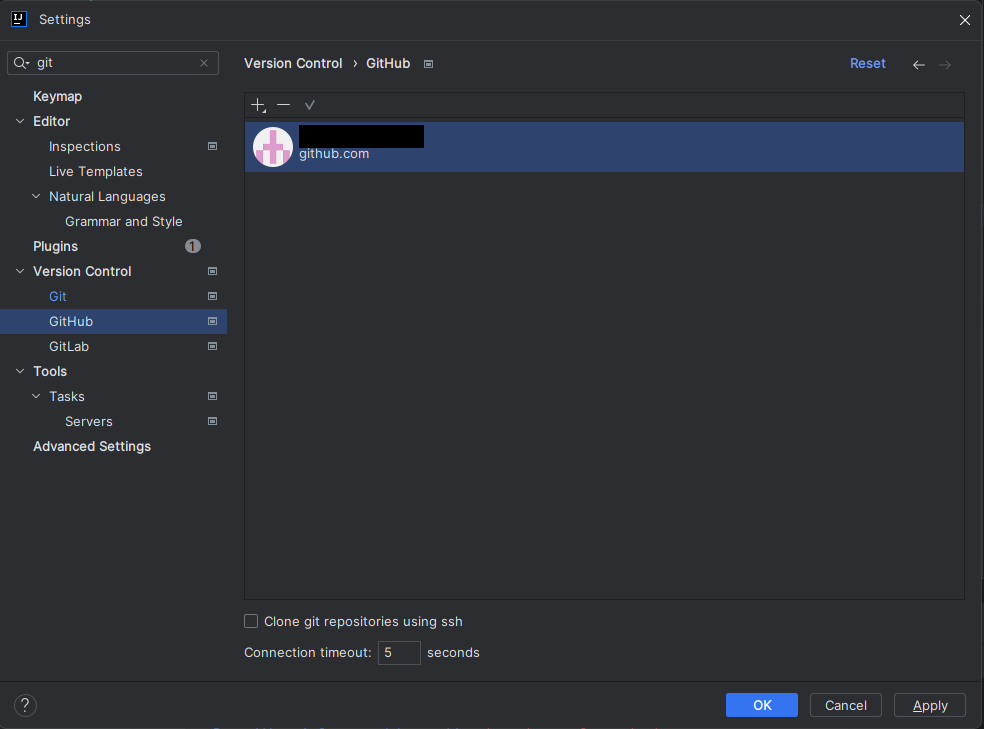
Task: Collapse the Tasks tree node
Action: 36,396
